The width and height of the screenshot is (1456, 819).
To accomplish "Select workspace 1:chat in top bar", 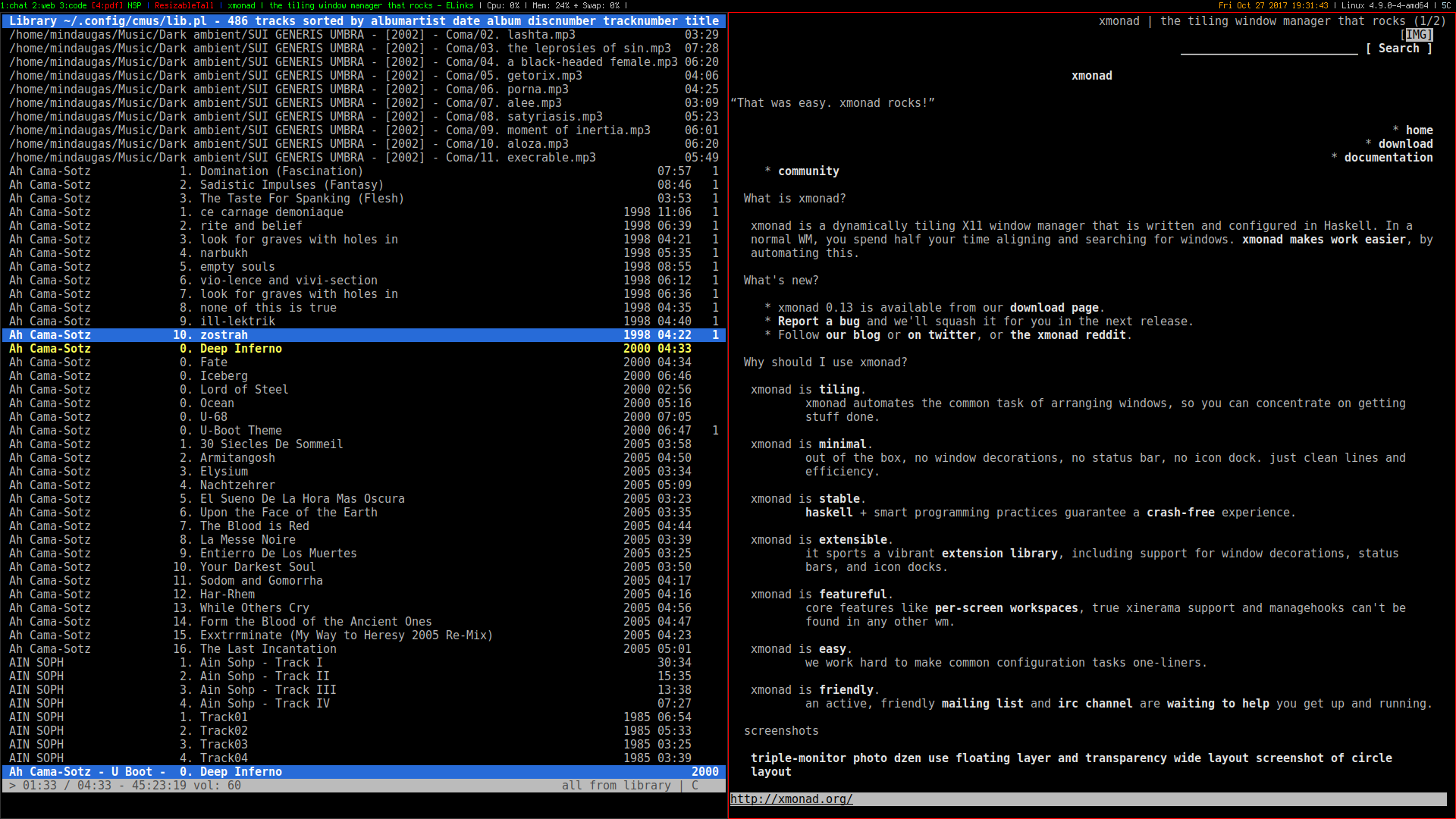I will coord(14,5).
